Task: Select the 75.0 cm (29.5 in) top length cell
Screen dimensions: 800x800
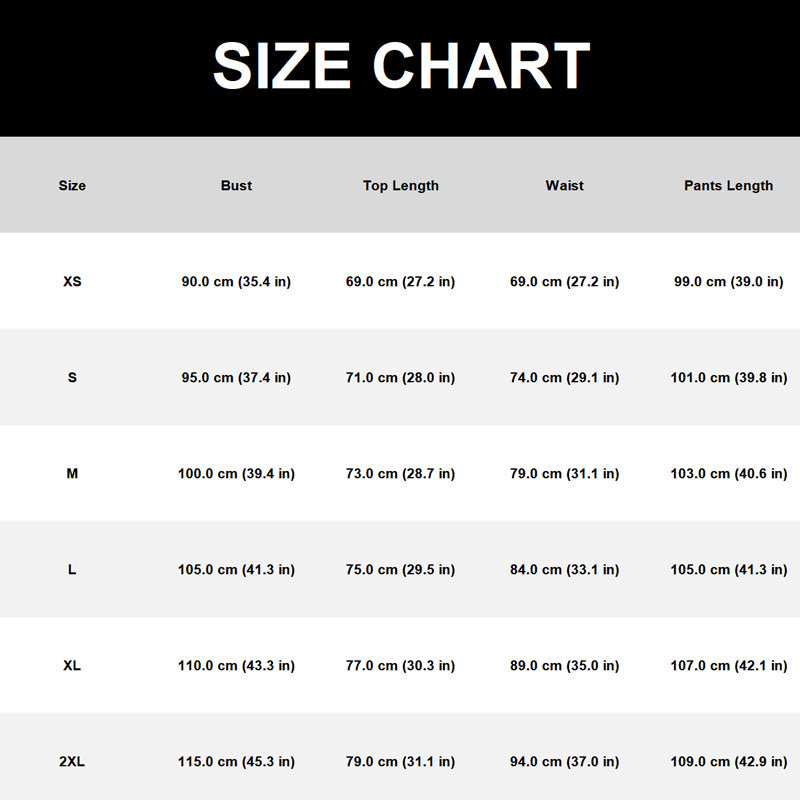Action: [x=401, y=569]
